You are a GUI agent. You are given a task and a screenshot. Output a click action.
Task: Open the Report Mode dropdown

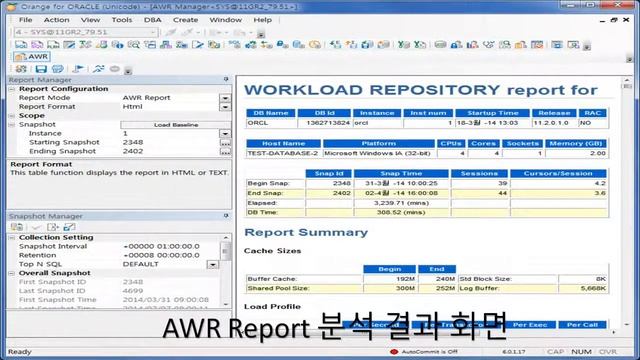click(225, 98)
